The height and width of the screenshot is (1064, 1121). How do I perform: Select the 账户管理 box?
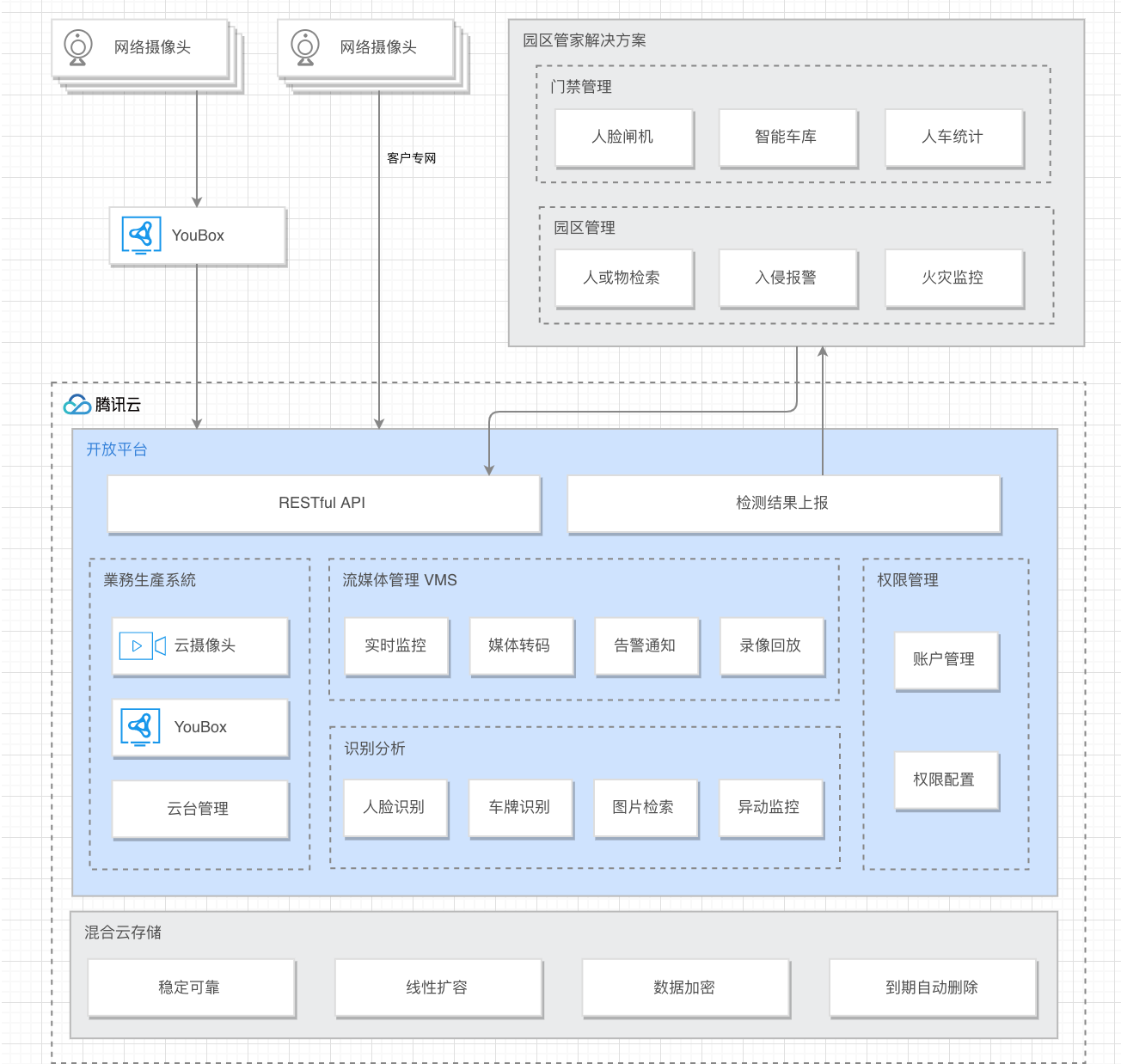[946, 660]
